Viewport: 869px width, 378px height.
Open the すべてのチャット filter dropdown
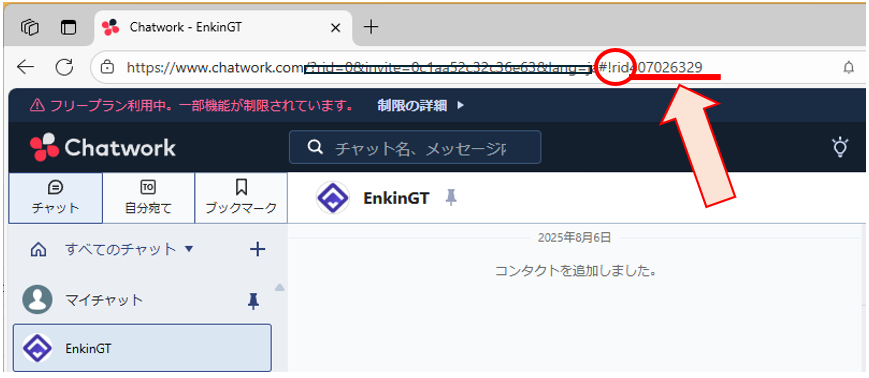(129, 249)
